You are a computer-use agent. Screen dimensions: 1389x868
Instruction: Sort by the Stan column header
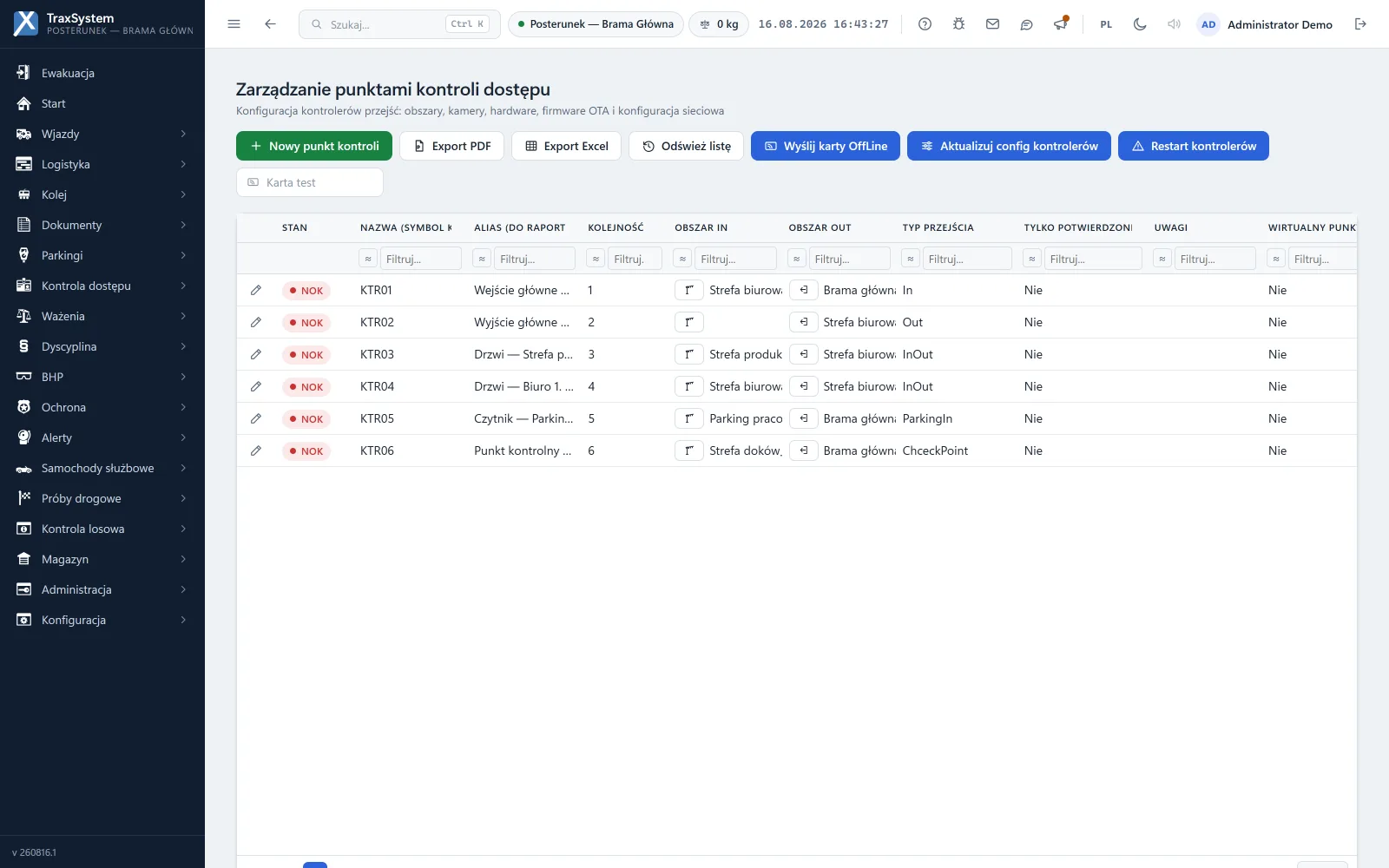tap(294, 227)
